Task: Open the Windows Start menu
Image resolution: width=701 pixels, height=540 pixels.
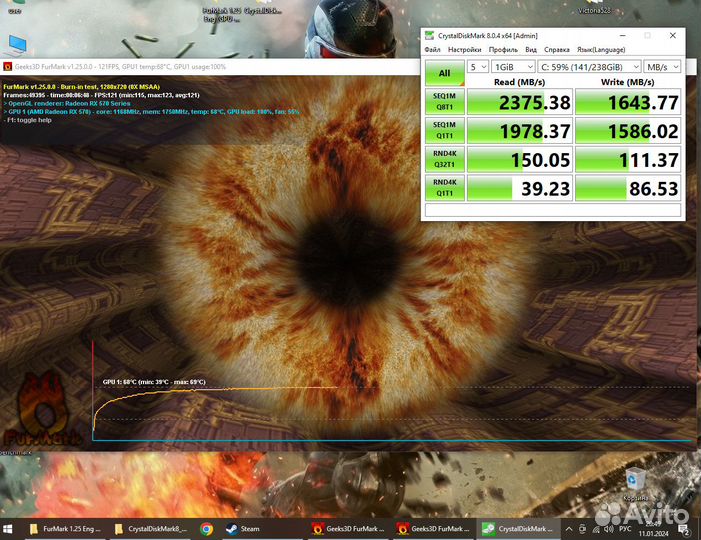Action: click(8, 529)
